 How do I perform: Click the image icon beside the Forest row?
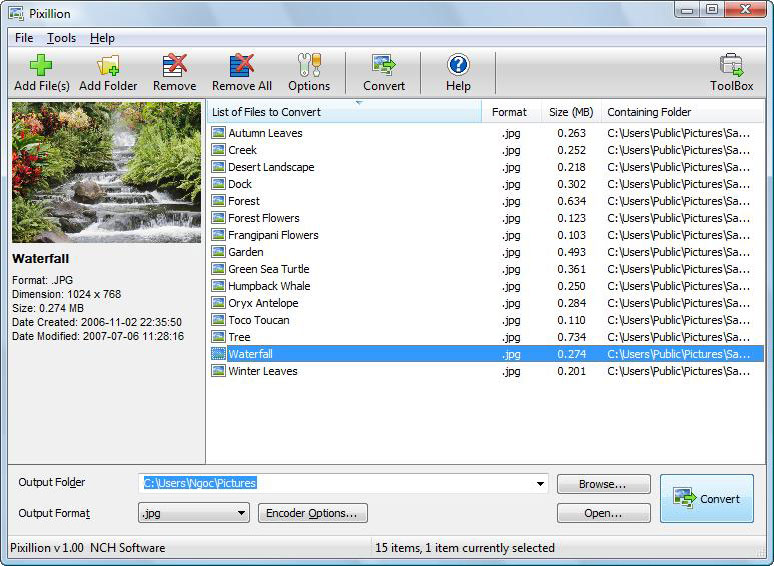pyautogui.click(x=218, y=200)
